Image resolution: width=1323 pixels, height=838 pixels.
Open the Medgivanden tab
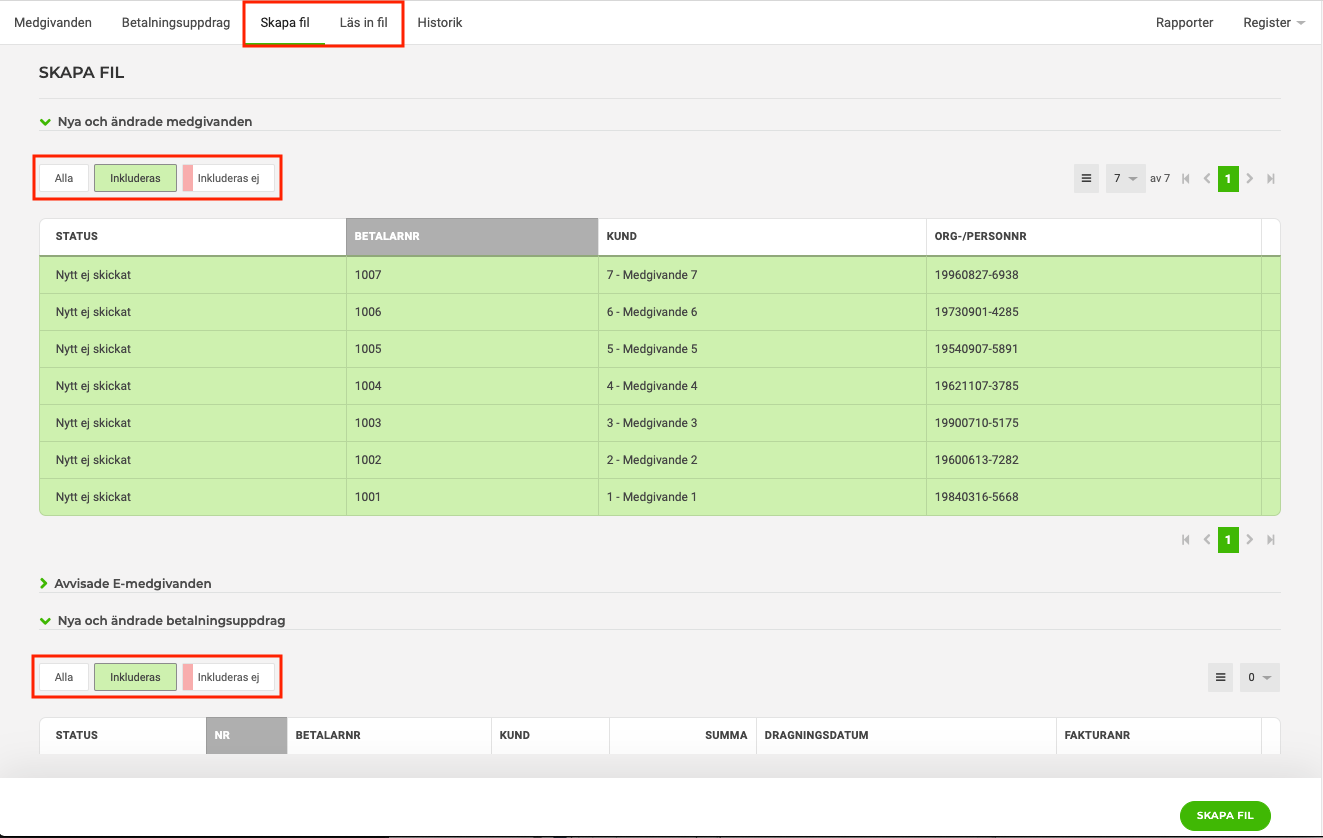(53, 22)
